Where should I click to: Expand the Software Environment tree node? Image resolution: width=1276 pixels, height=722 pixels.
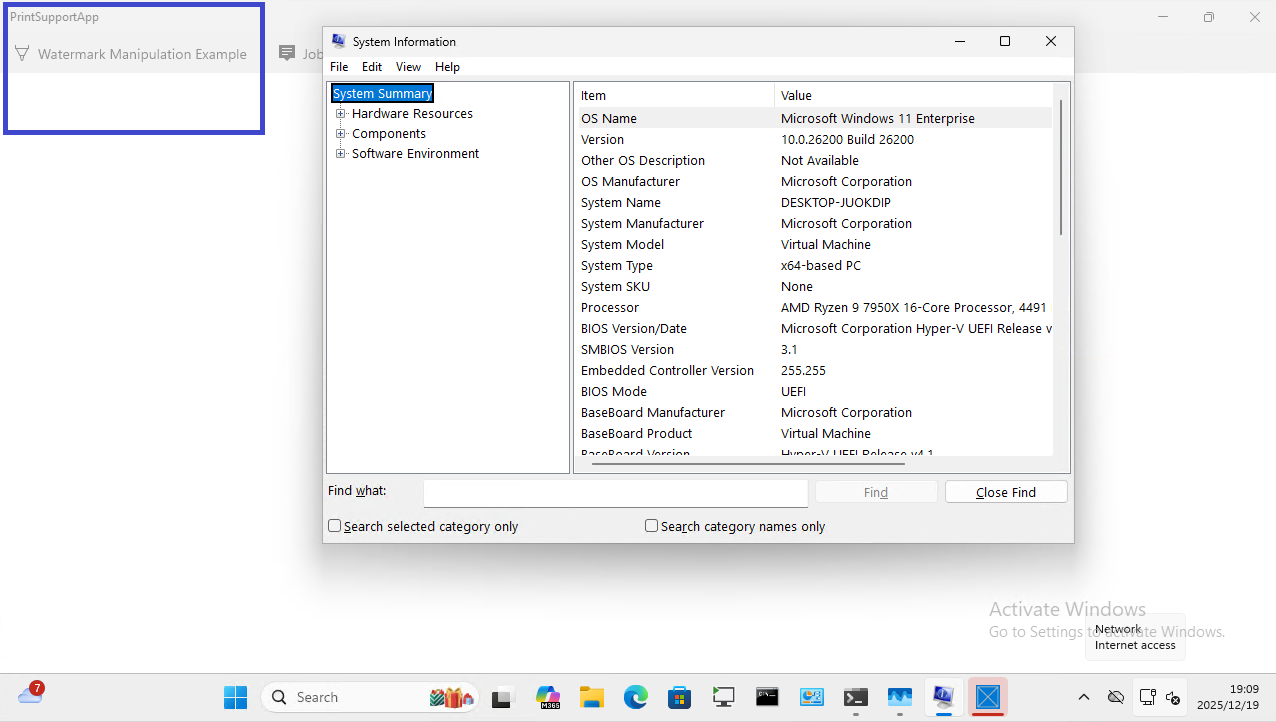click(341, 154)
